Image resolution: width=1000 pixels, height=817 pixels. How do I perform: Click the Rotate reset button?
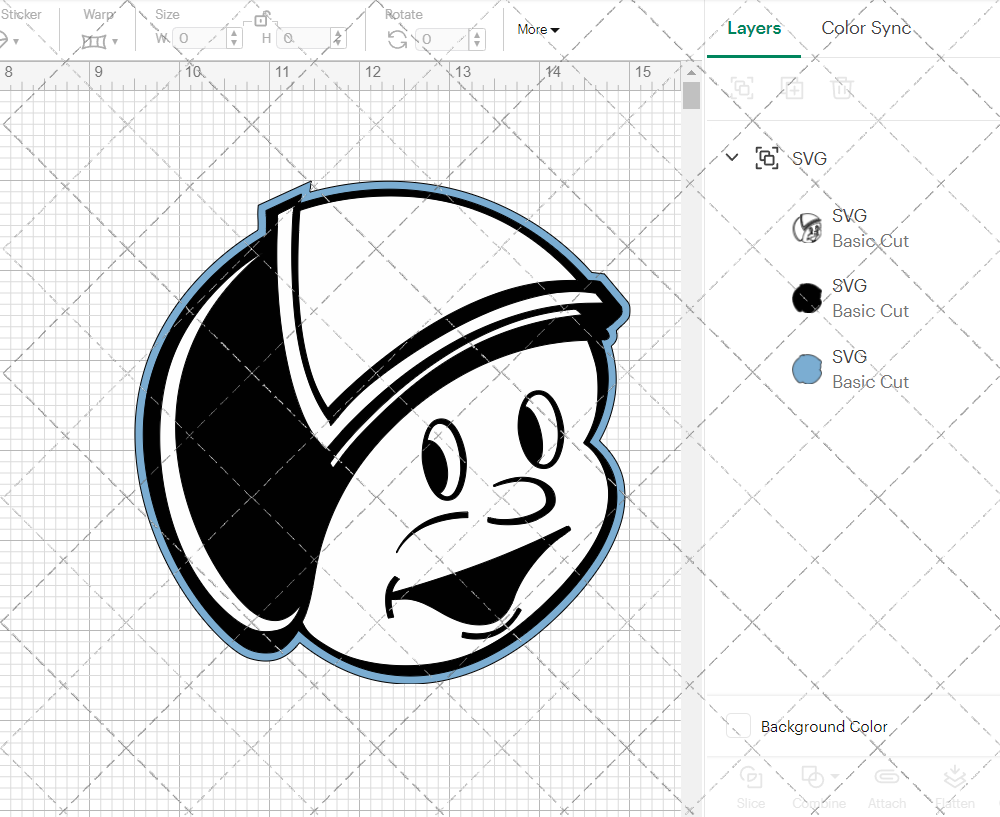(397, 40)
